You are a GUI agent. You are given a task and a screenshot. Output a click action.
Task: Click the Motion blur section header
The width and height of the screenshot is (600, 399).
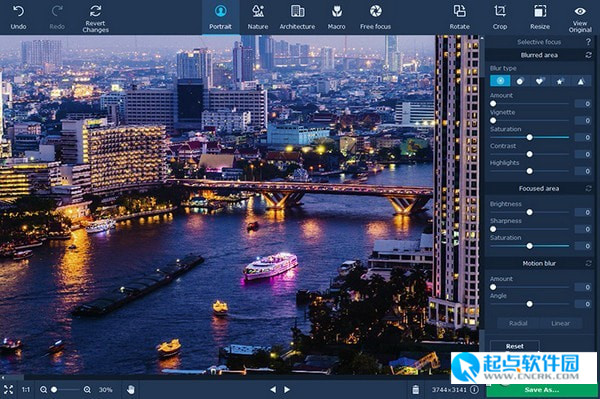pos(539,263)
